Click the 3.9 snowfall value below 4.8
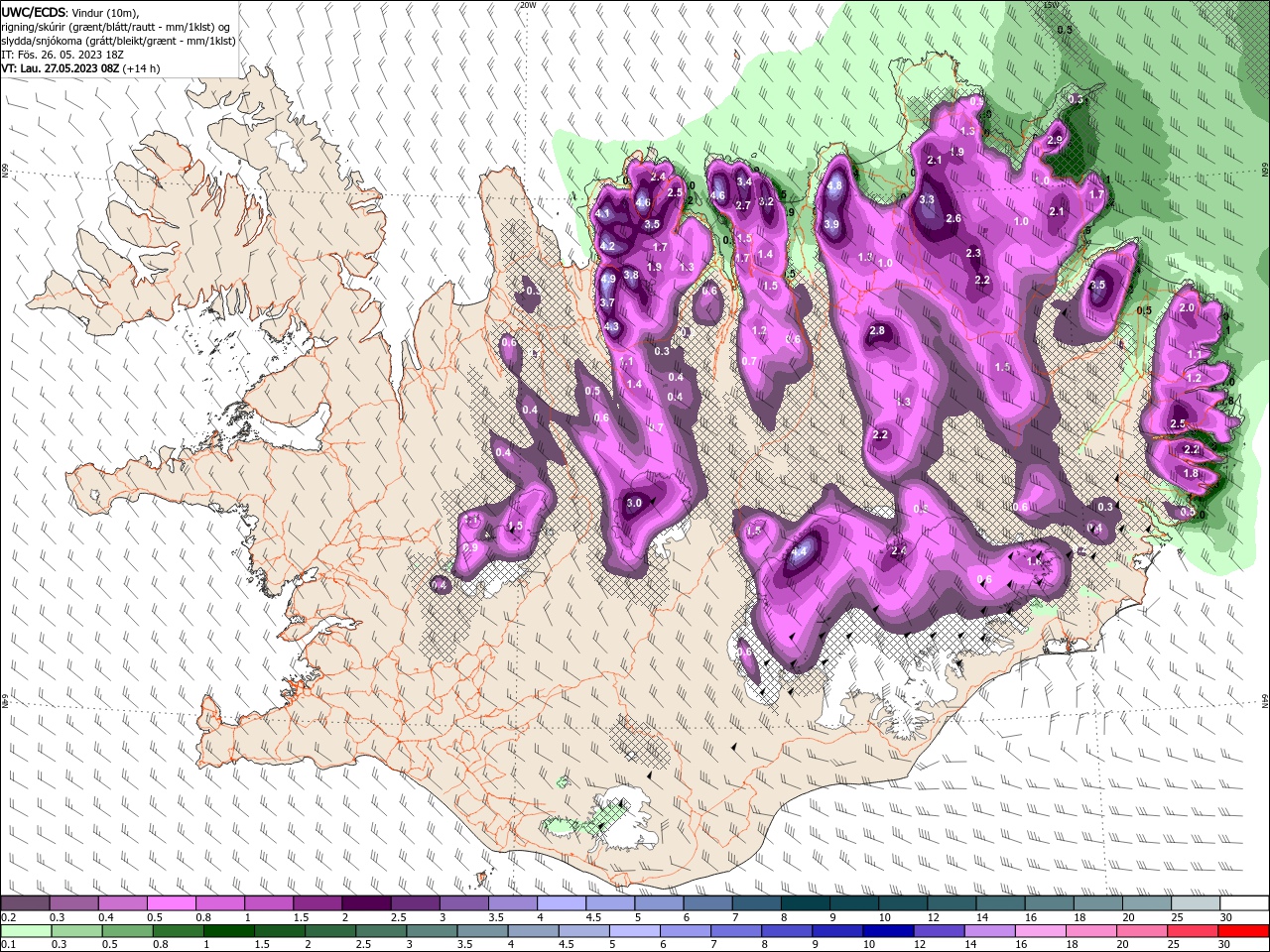 pos(831,224)
